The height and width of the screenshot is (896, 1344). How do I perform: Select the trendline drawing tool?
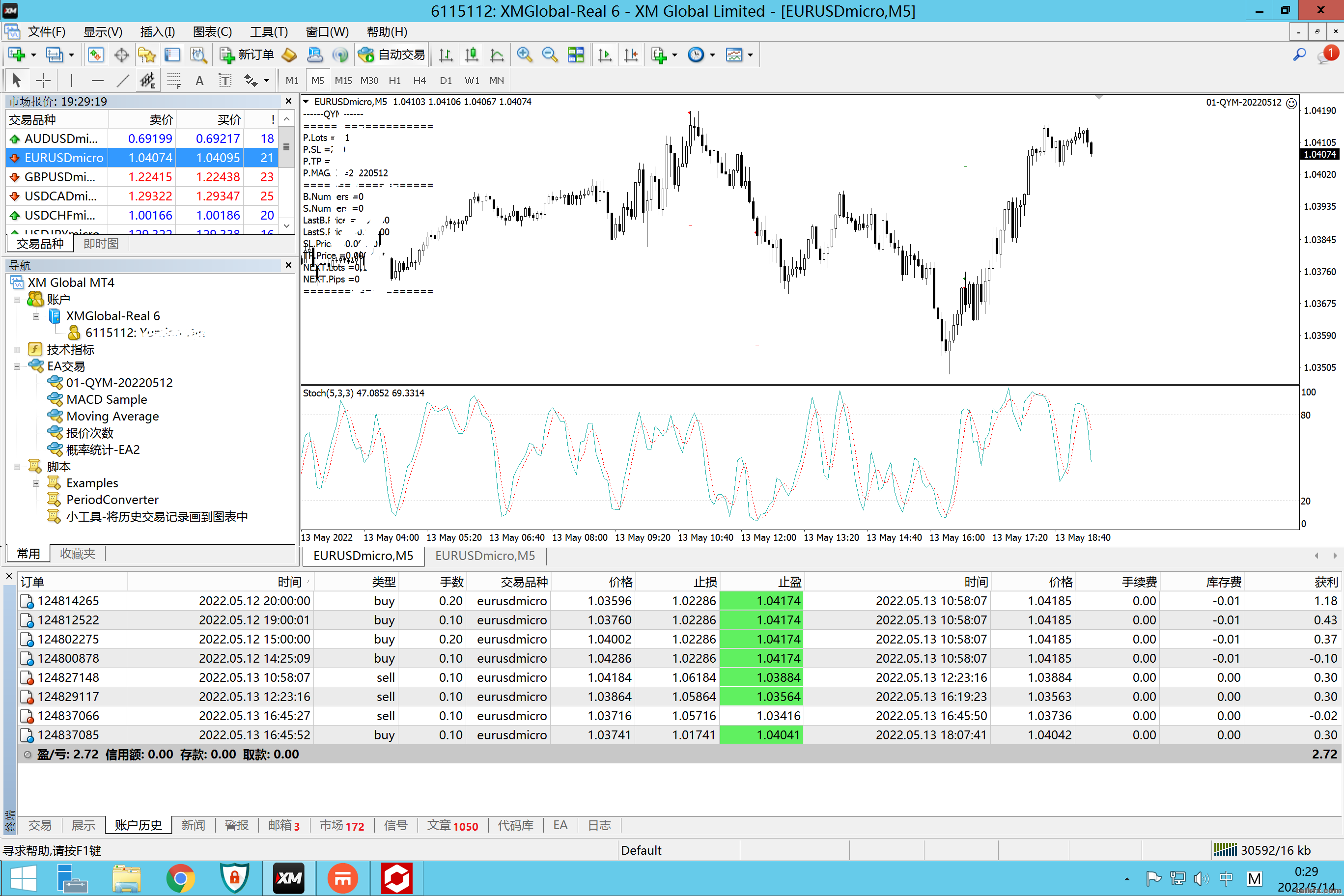[123, 81]
